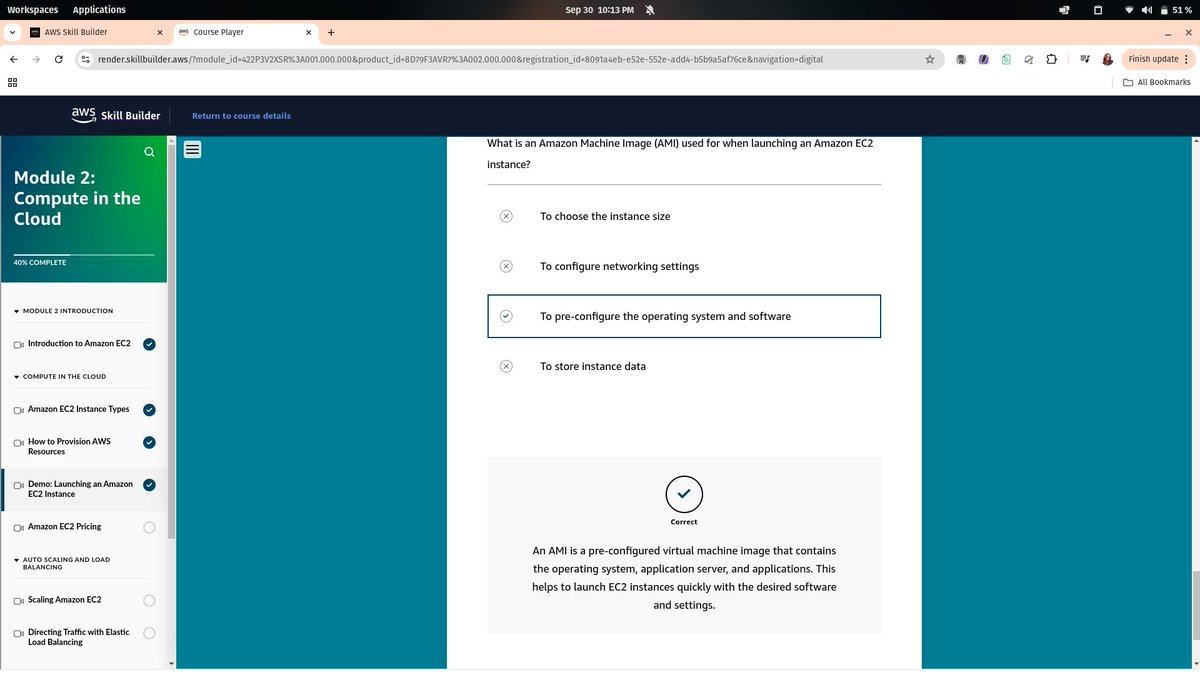Bookmark this page with the star icon

point(930,59)
